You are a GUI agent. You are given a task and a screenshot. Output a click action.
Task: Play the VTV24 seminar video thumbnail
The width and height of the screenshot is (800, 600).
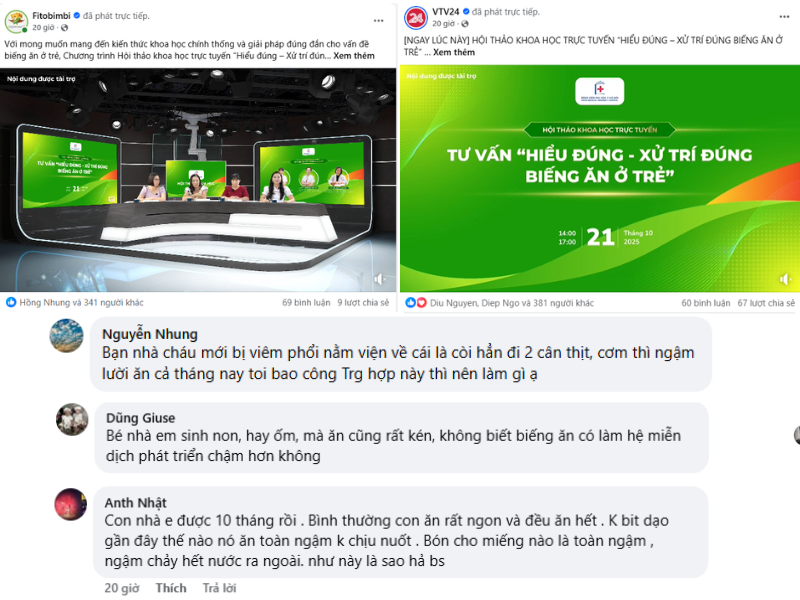click(x=599, y=179)
